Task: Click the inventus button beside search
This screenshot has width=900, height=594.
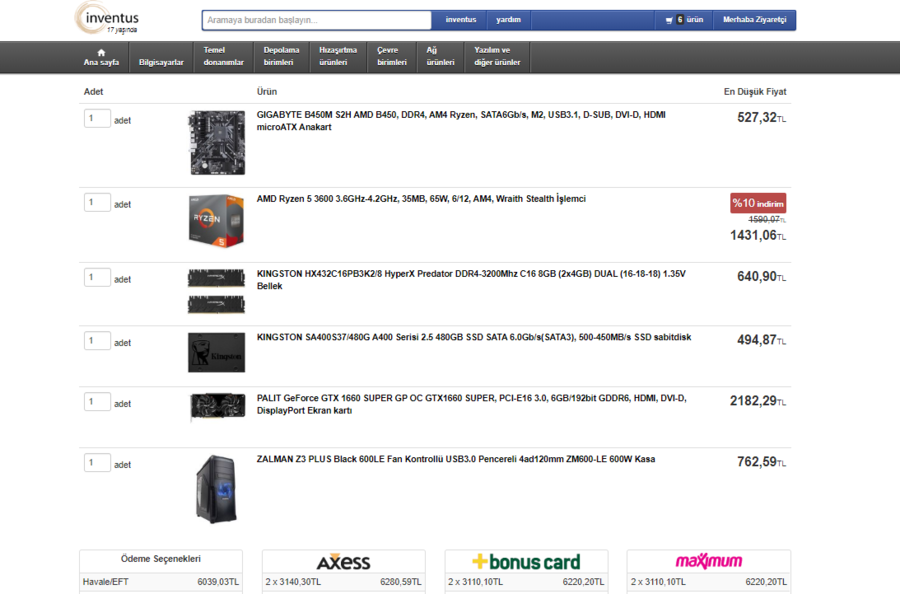Action: click(461, 20)
